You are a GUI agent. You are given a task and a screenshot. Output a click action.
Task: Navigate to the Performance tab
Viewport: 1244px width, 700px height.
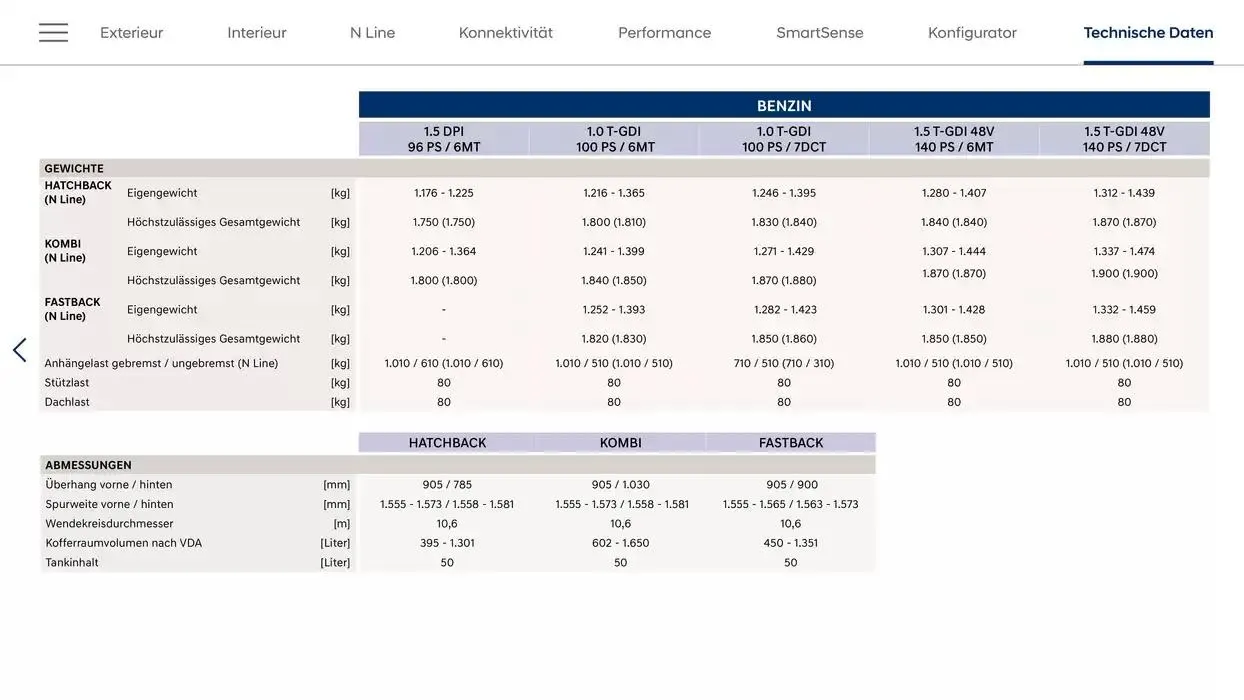[664, 33]
